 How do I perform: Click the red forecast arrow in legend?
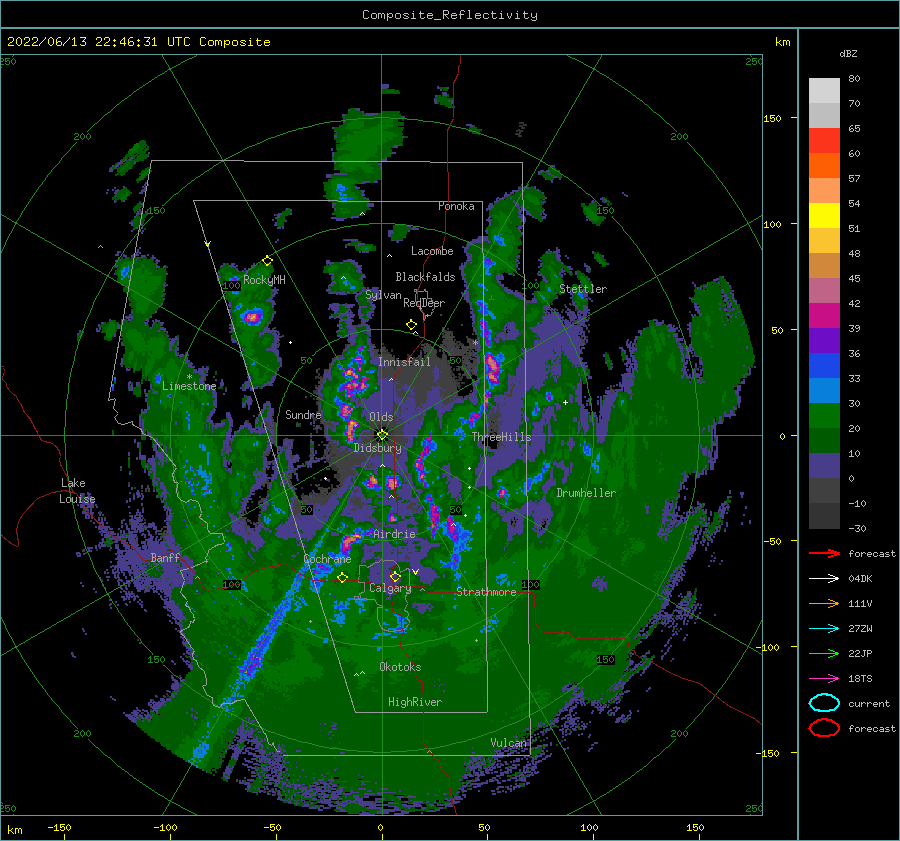pyautogui.click(x=824, y=553)
